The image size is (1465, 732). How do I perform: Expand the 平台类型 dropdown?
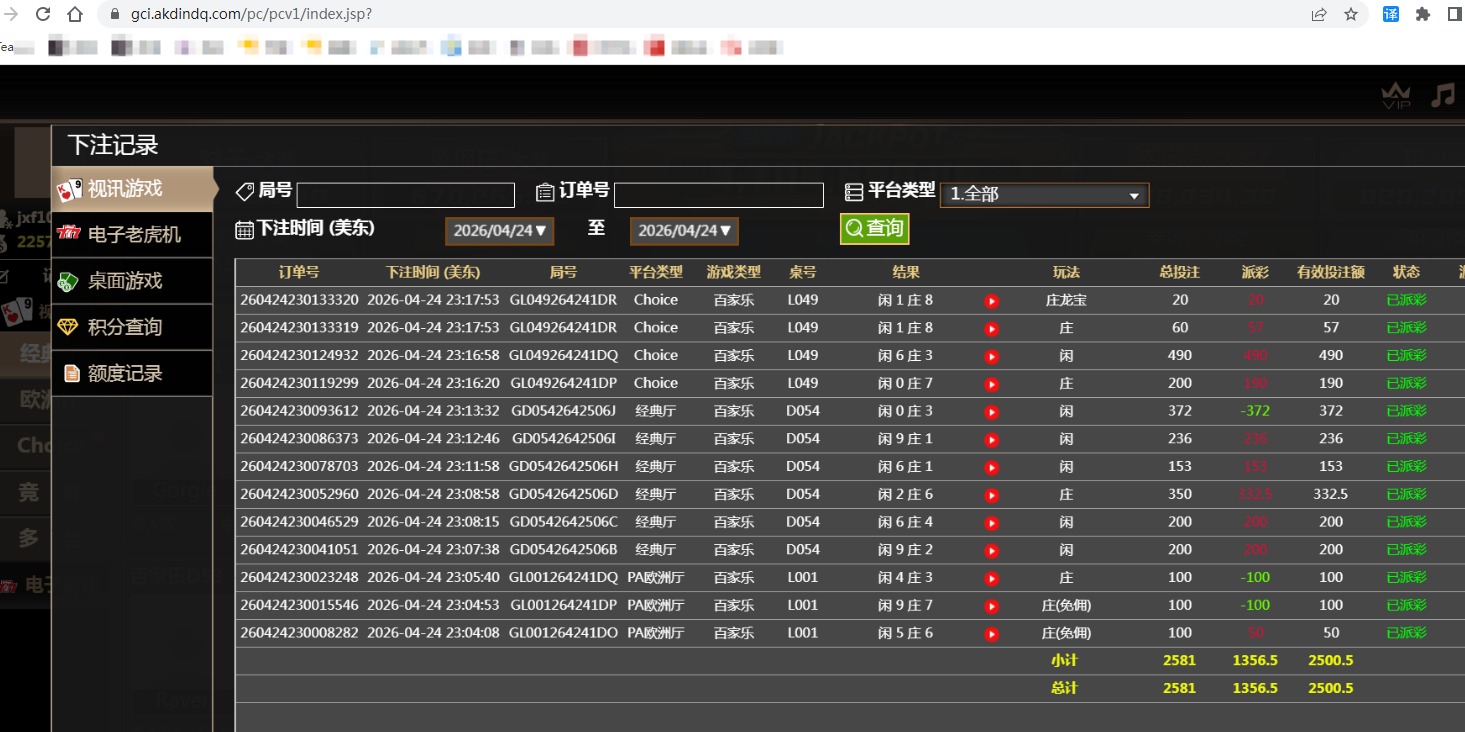(x=1045, y=195)
